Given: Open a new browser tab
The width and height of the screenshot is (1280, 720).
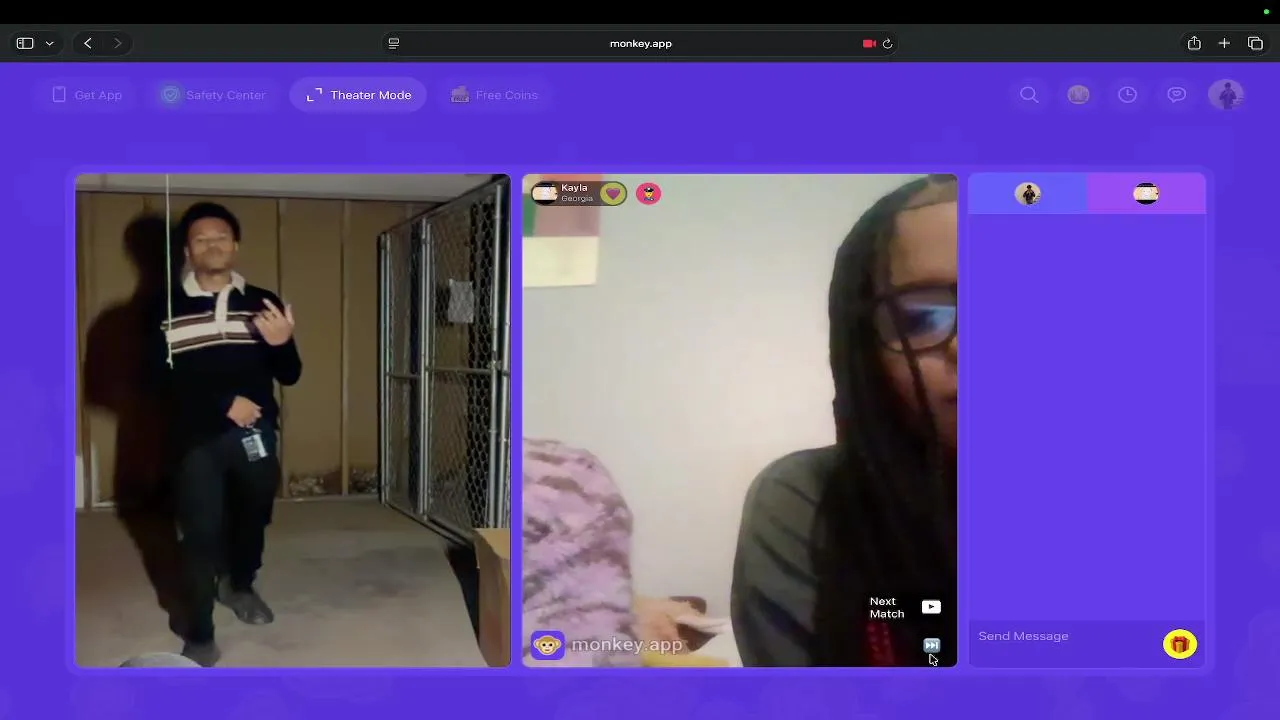Looking at the screenshot, I should point(1224,43).
